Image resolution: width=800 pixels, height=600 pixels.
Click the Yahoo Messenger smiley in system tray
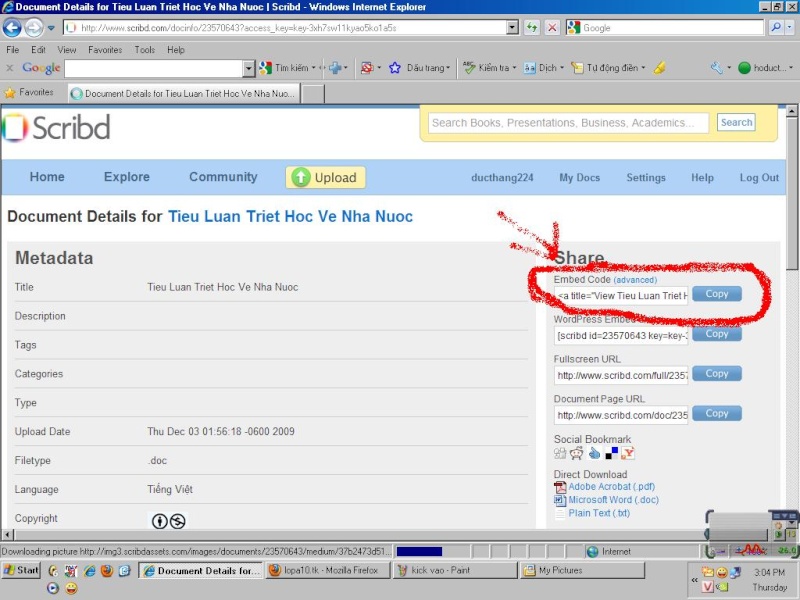pos(721,572)
